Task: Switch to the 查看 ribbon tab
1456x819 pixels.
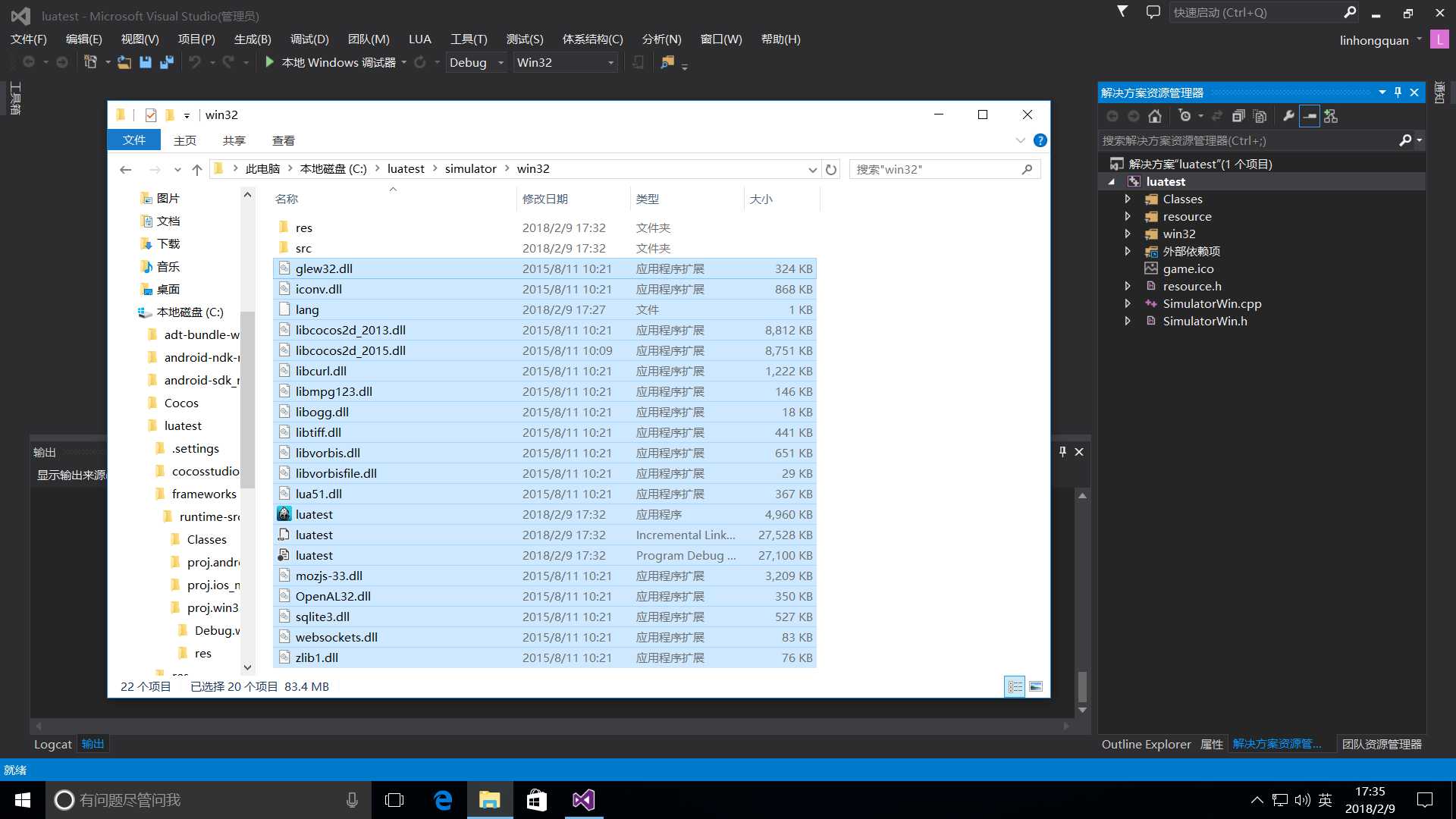Action: (284, 140)
